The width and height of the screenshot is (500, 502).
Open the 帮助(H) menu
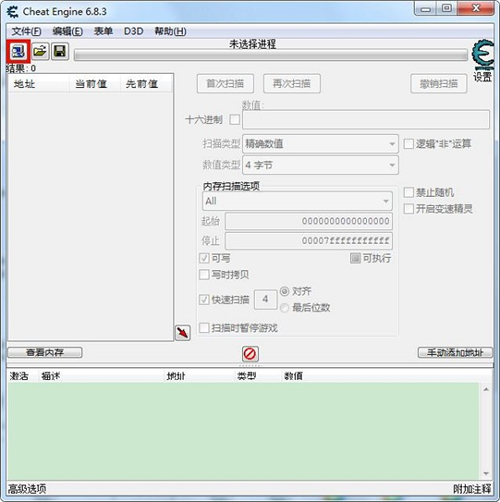click(x=170, y=31)
